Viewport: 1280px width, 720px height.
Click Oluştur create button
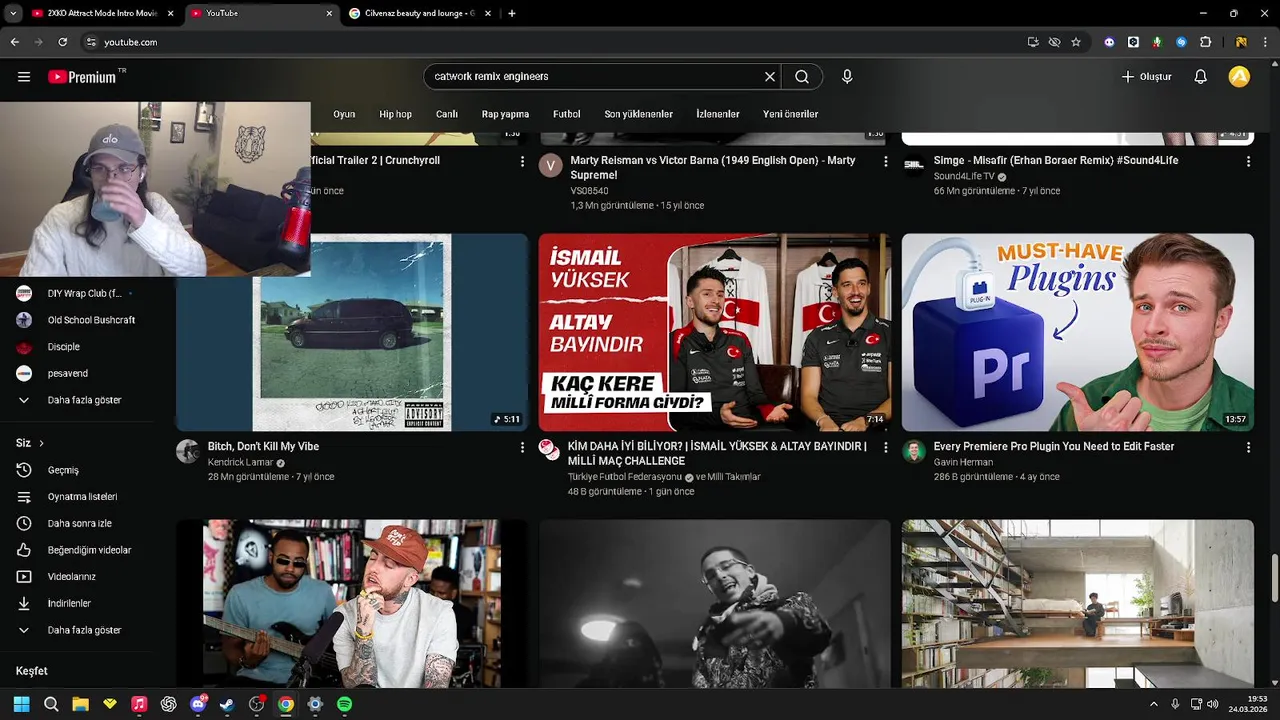(x=1146, y=77)
